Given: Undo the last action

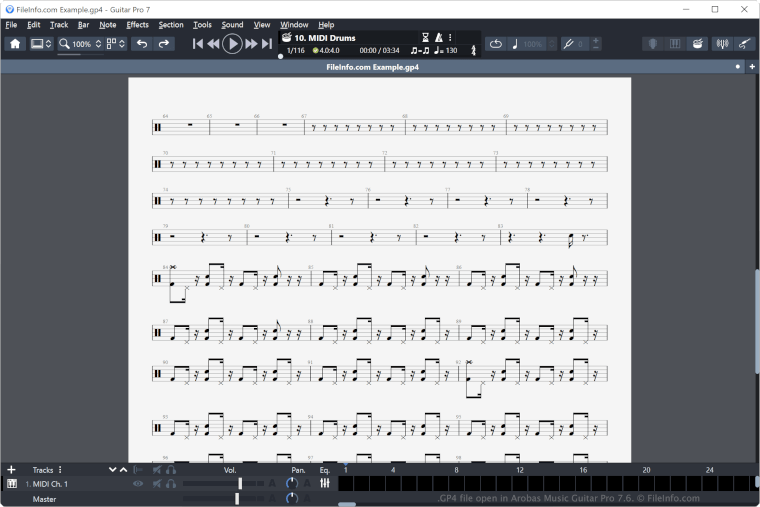Looking at the screenshot, I should (142, 44).
